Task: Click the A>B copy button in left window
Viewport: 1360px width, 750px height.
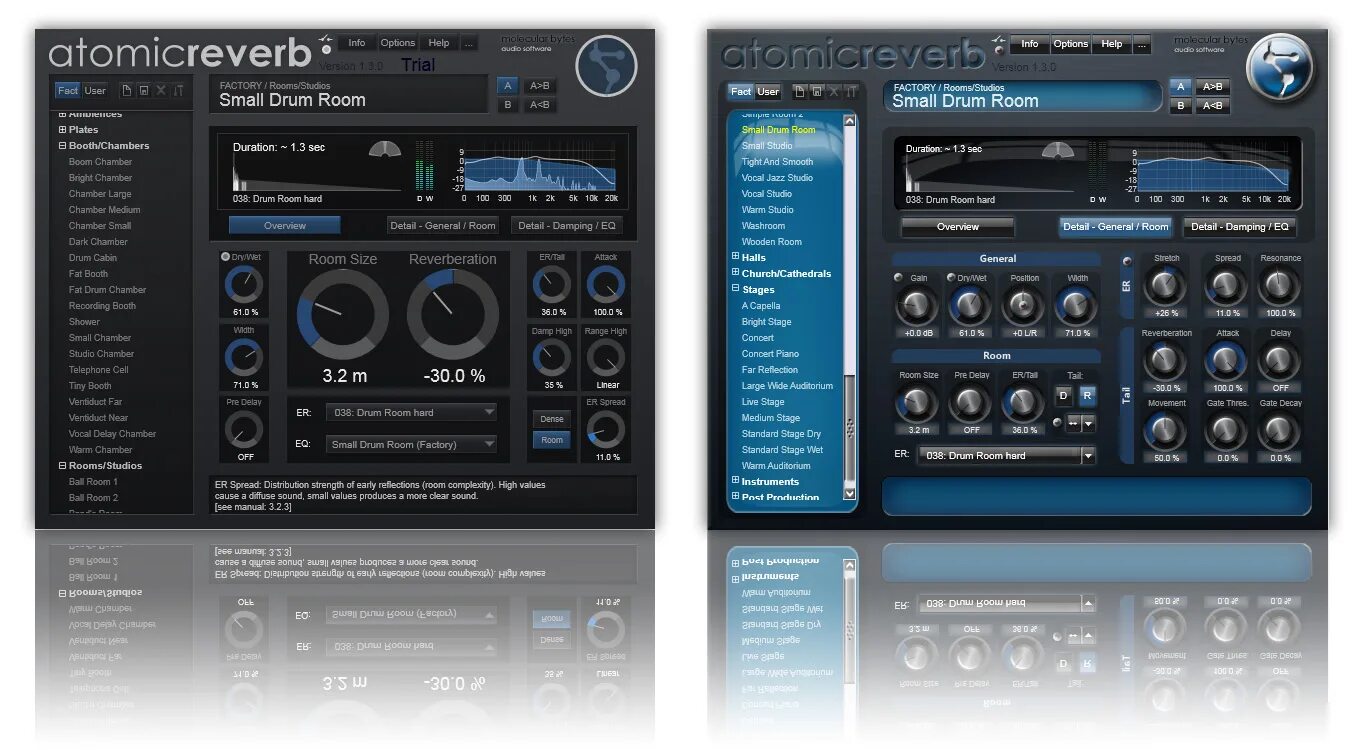Action: pyautogui.click(x=539, y=86)
